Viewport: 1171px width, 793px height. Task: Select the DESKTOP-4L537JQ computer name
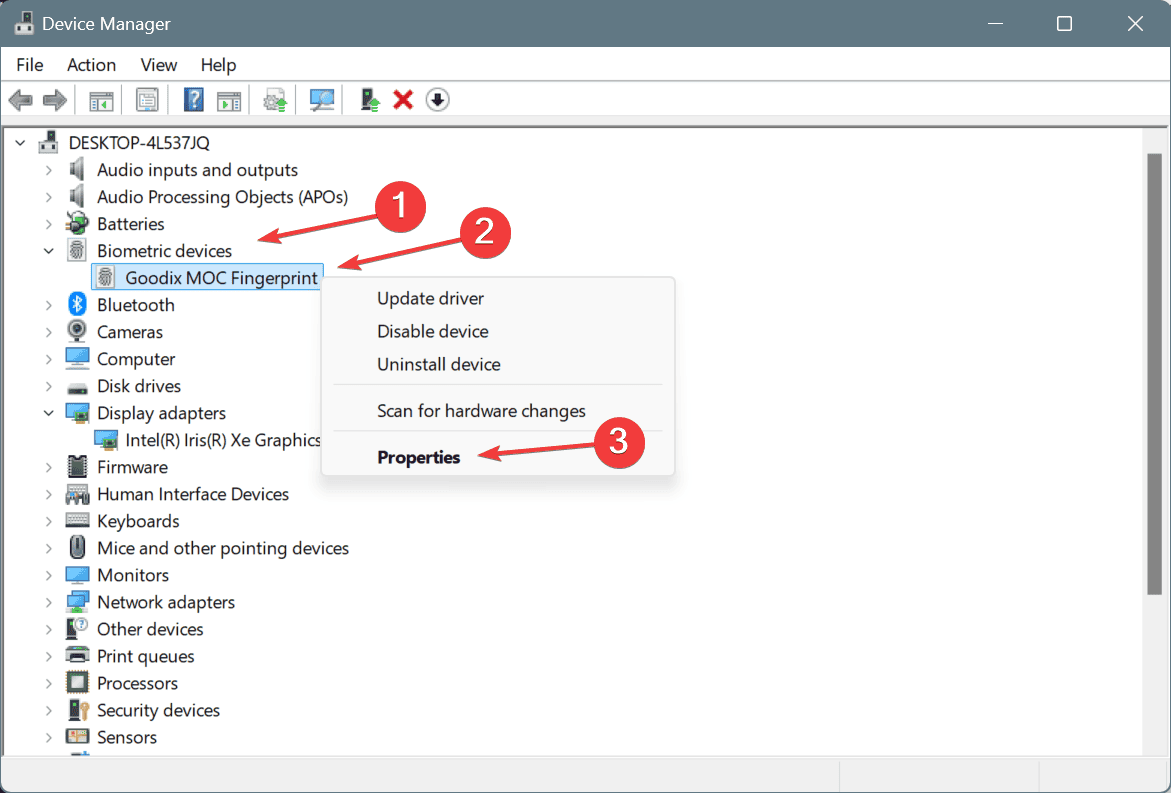pos(139,142)
